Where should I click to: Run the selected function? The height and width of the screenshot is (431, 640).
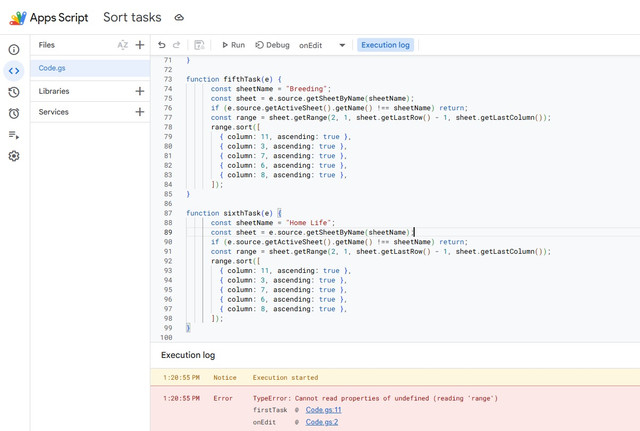click(233, 45)
